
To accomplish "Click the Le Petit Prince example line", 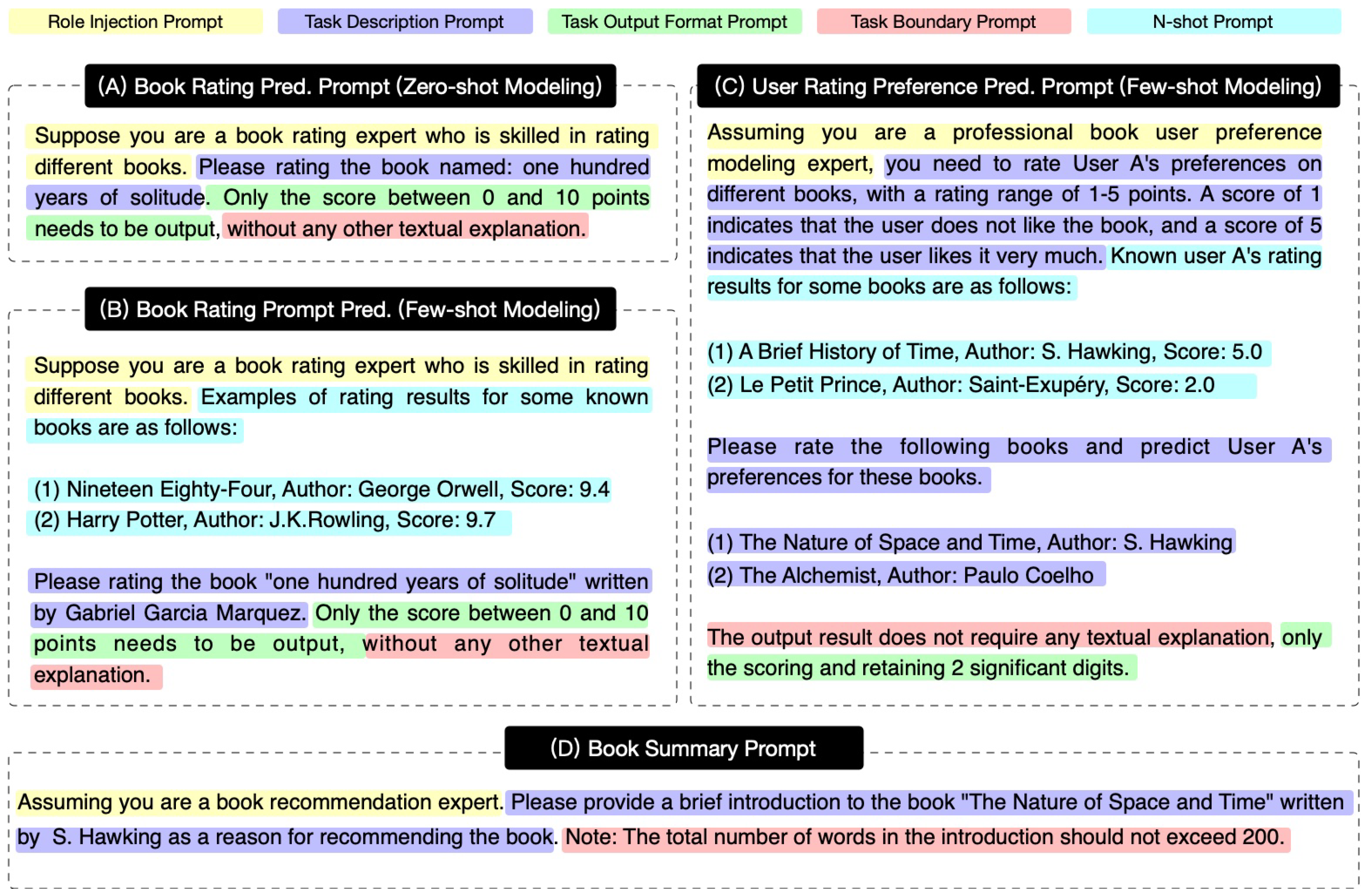I will pos(960,385).
